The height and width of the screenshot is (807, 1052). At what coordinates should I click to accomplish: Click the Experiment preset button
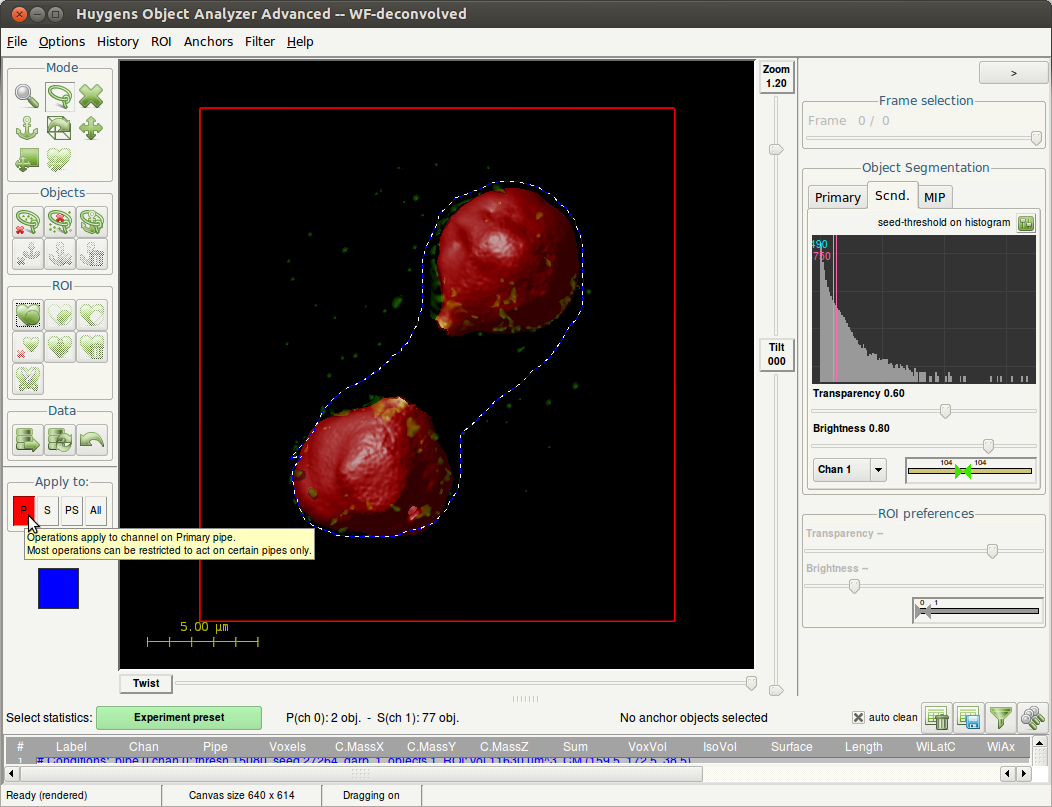point(179,717)
